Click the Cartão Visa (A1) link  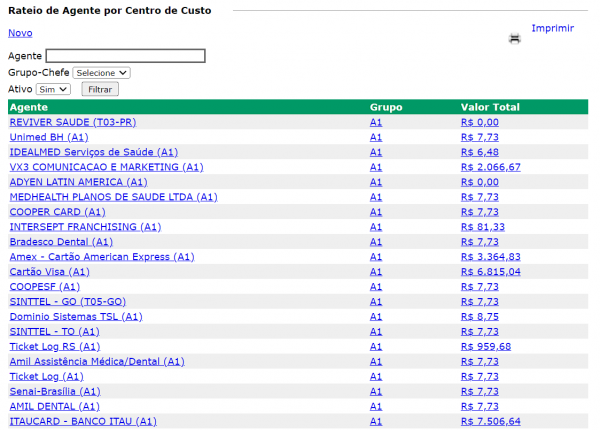click(49, 272)
